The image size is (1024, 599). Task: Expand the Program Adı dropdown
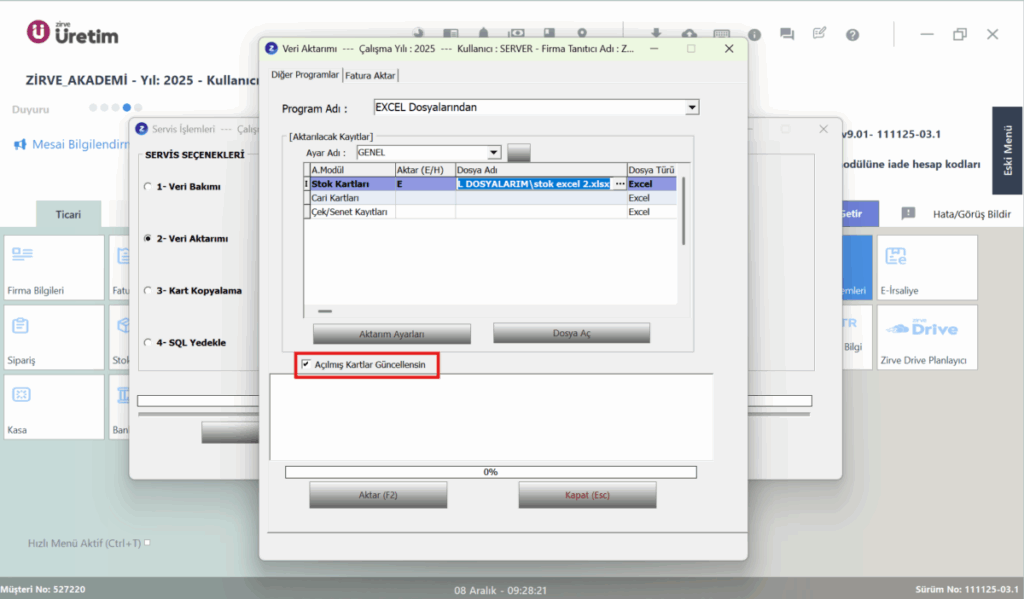(692, 107)
